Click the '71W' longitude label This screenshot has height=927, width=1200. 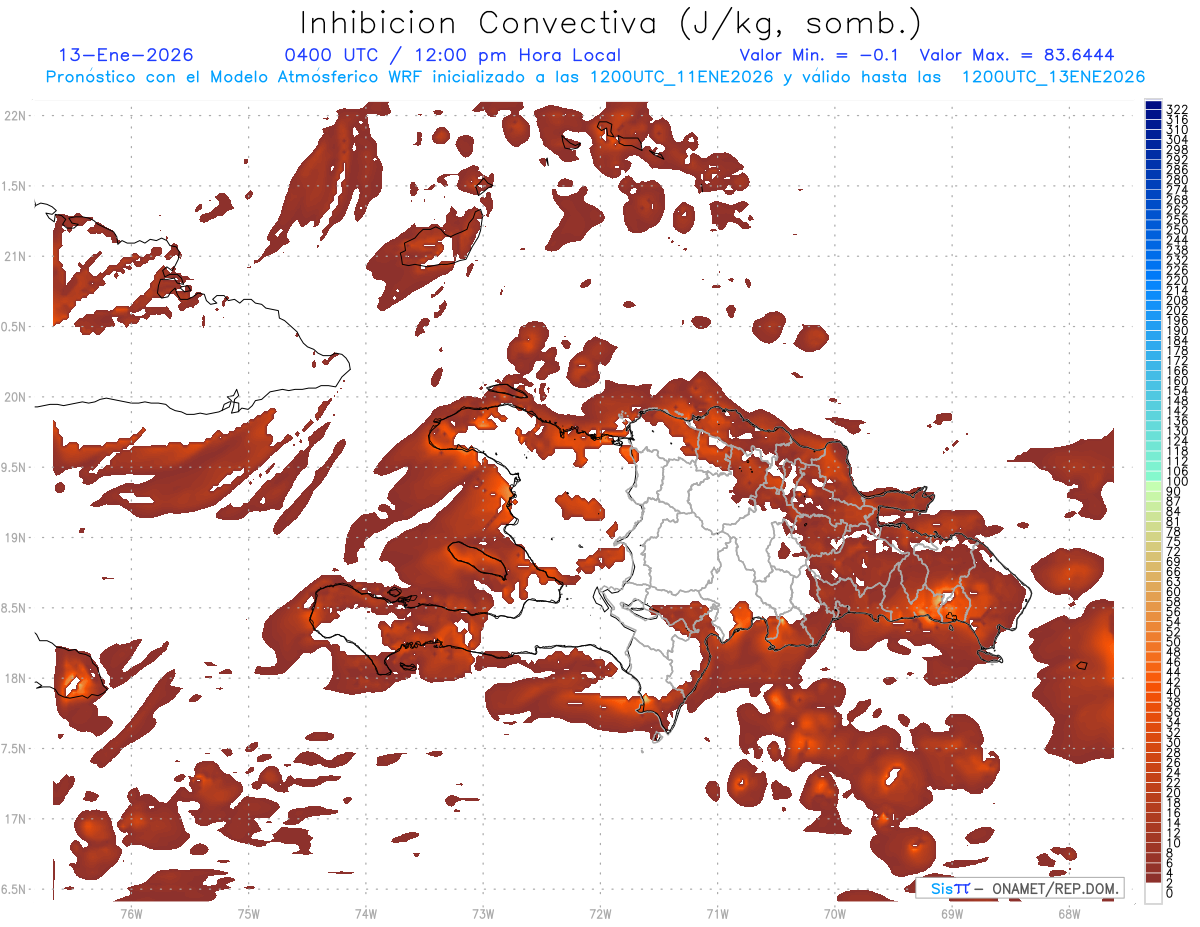(x=717, y=913)
